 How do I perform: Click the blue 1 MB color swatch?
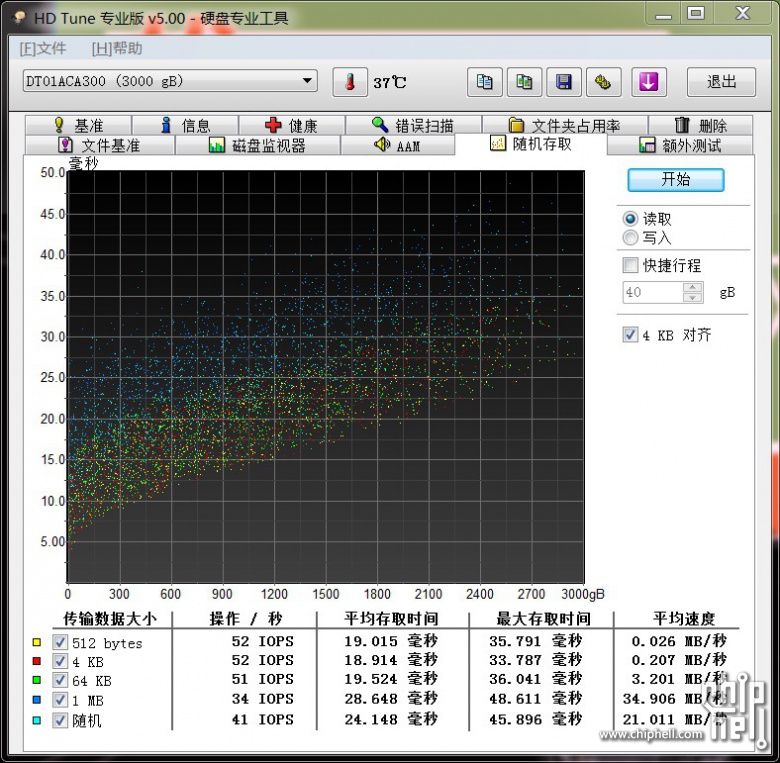tap(36, 700)
